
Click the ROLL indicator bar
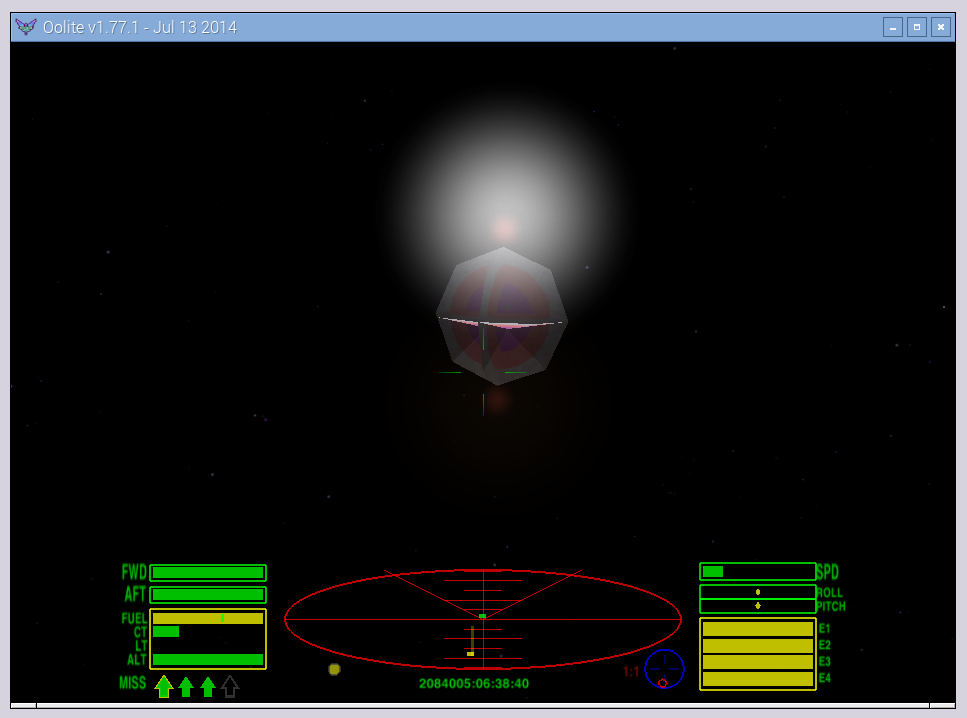(757, 592)
